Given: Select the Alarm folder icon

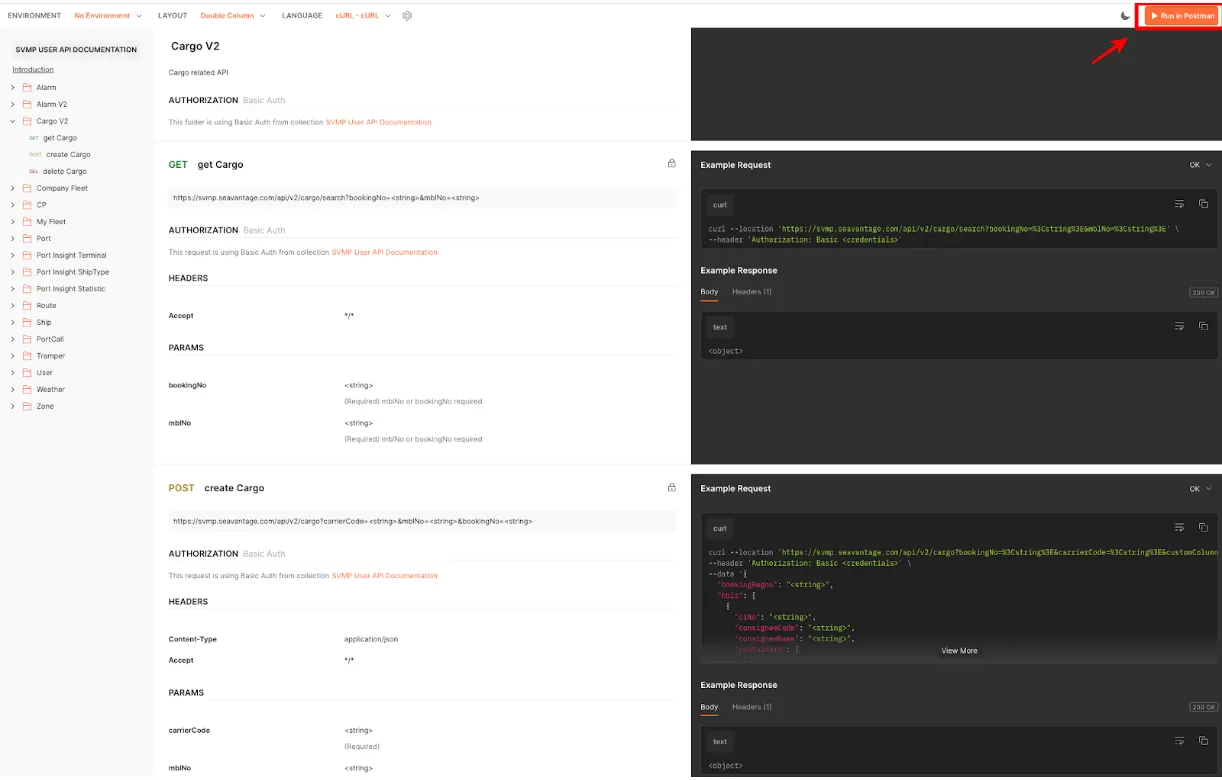Looking at the screenshot, I should coord(27,87).
